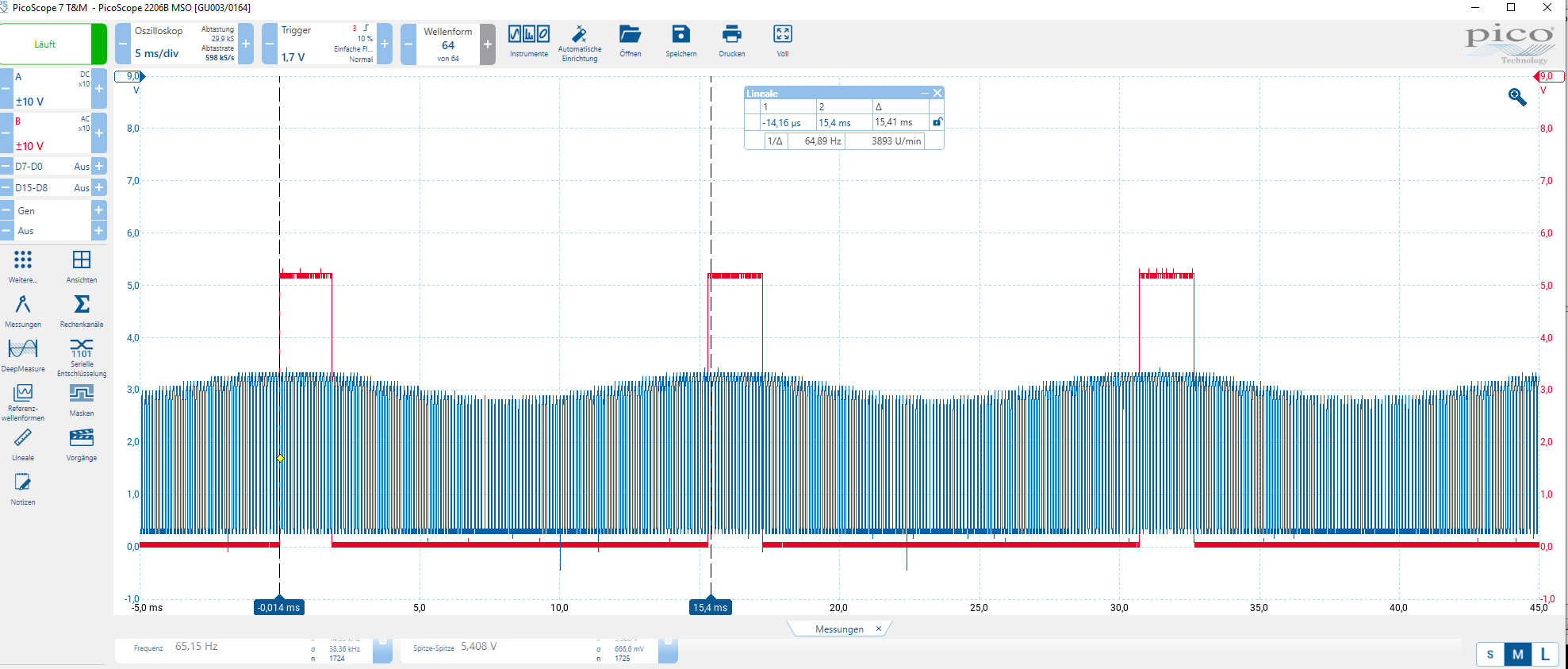Increase the Trigger level
This screenshot has width=1568, height=669.
tap(385, 44)
